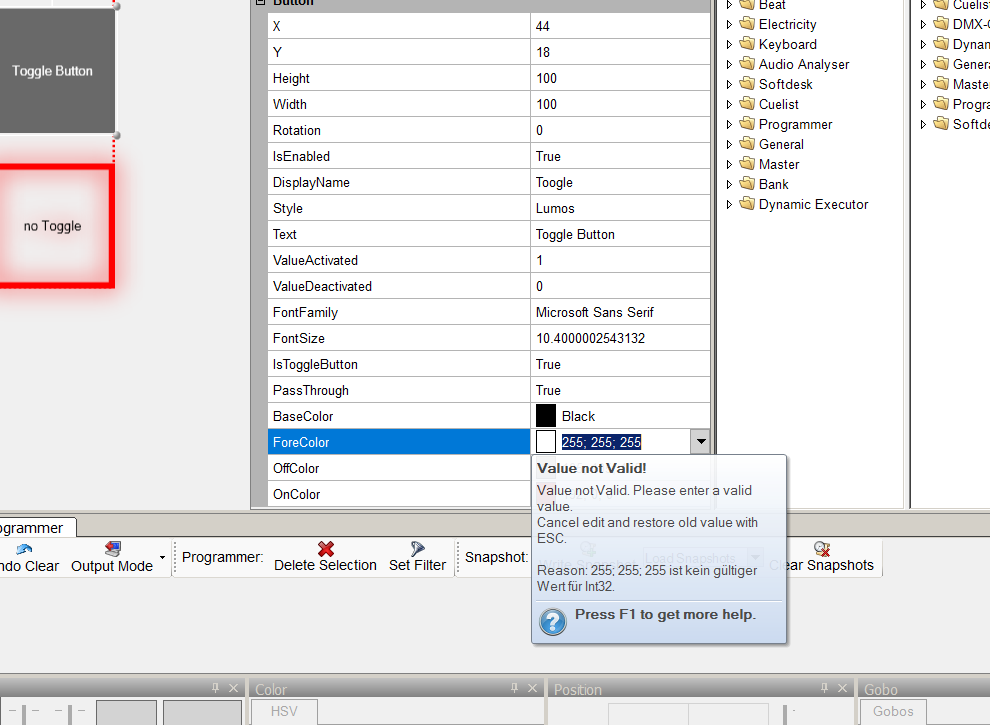This screenshot has width=990, height=725.
Task: Click the Set Filter funnel icon
Action: (417, 548)
